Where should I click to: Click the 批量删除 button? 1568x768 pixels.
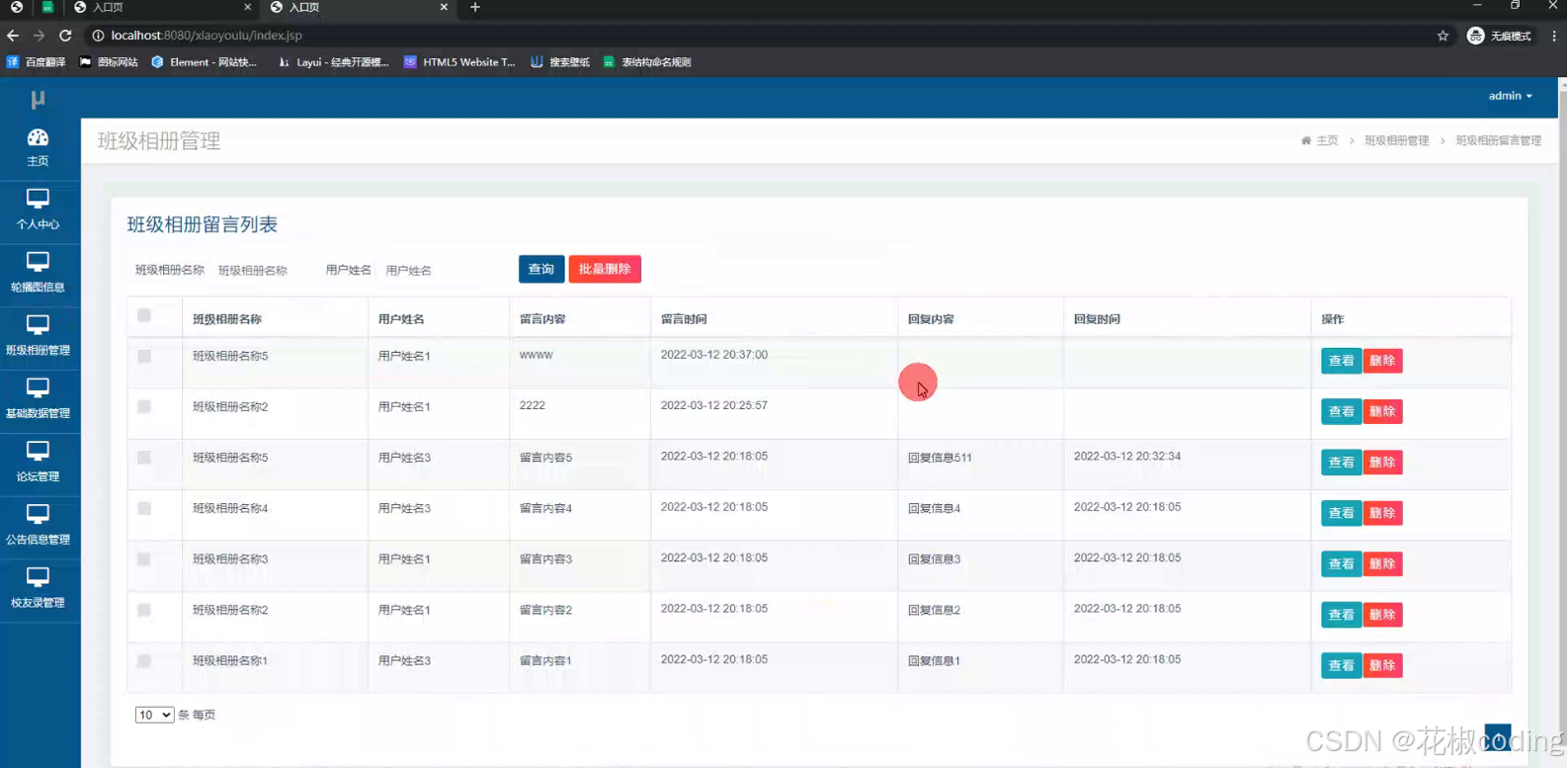point(605,269)
